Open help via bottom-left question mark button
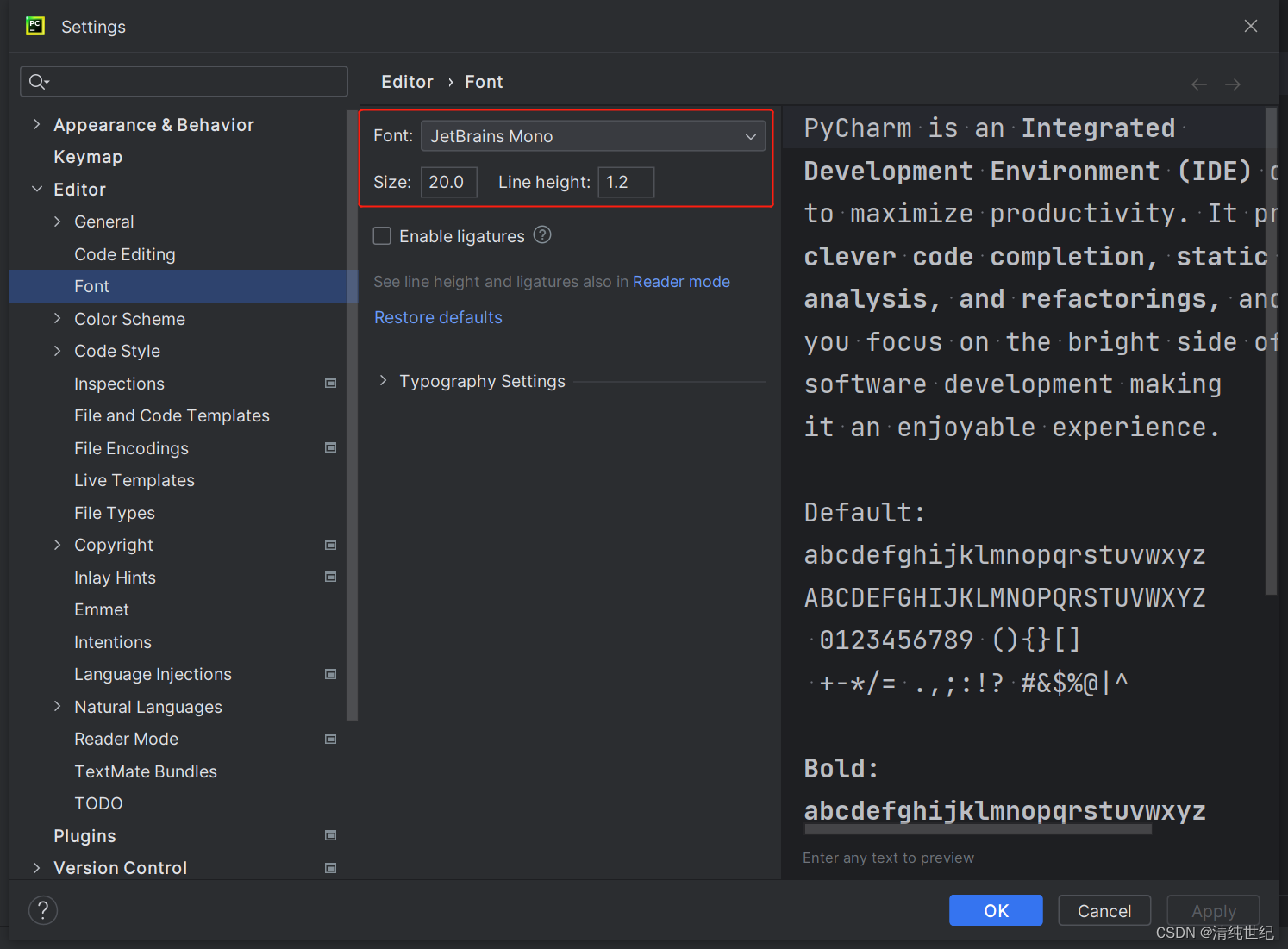Image resolution: width=1288 pixels, height=949 pixels. point(43,910)
